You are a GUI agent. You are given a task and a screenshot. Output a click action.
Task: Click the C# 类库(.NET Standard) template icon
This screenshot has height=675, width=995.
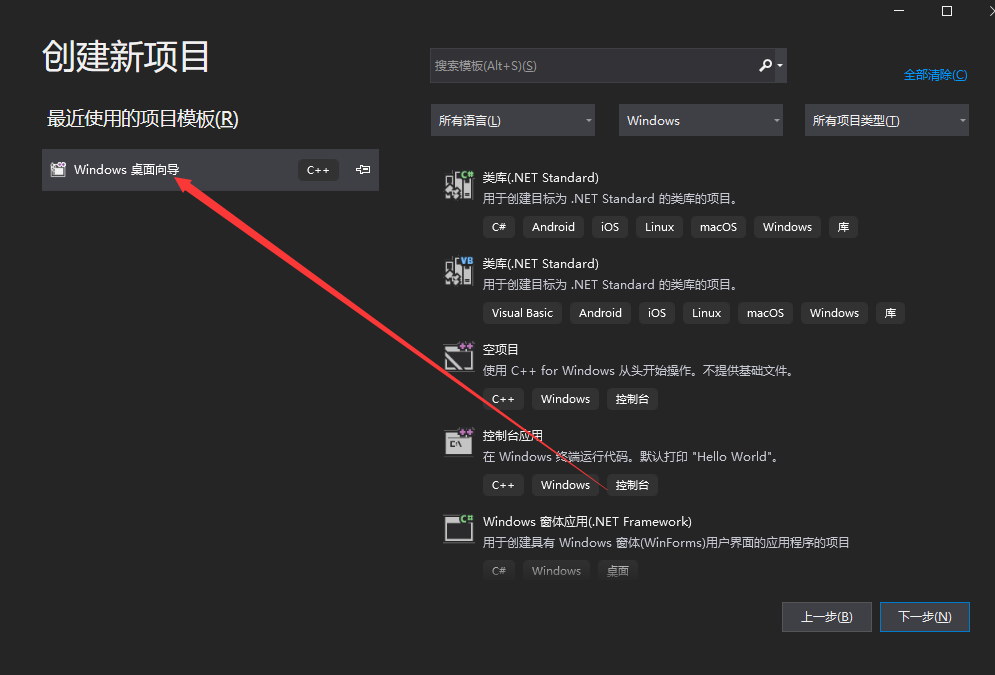tap(458, 185)
